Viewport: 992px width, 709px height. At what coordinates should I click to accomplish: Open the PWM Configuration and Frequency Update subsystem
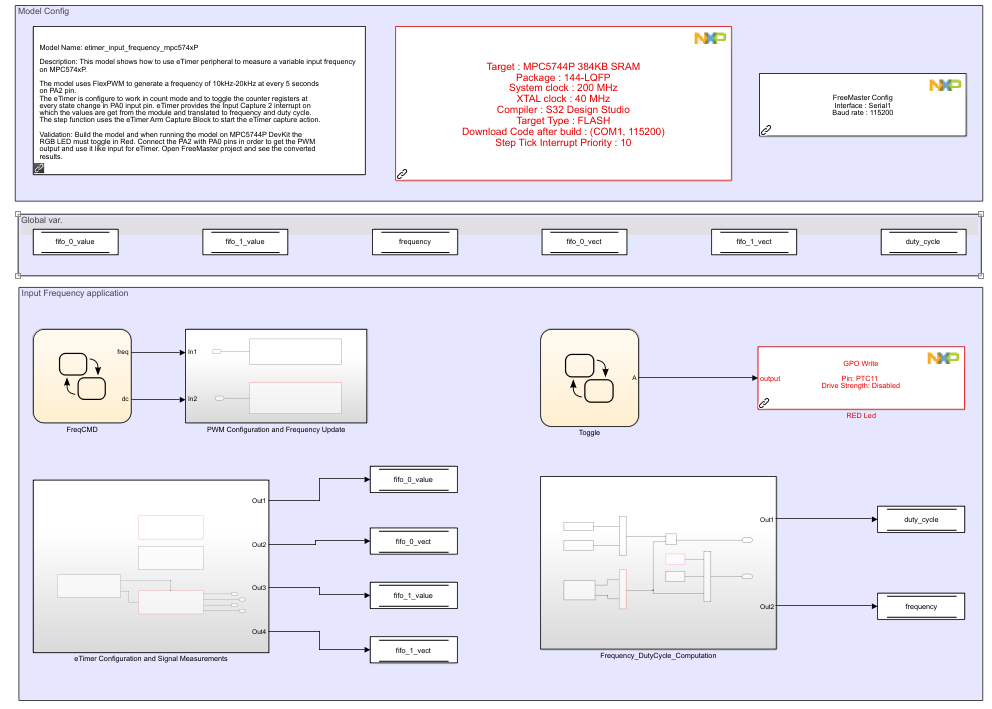pos(276,376)
